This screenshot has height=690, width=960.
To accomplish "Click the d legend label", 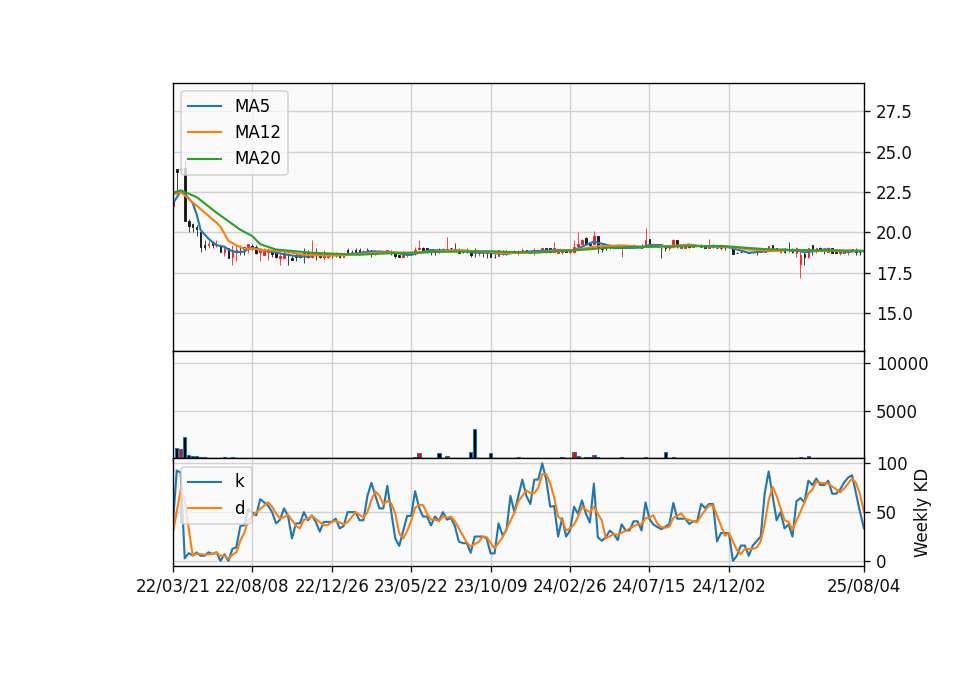I will (240, 508).
